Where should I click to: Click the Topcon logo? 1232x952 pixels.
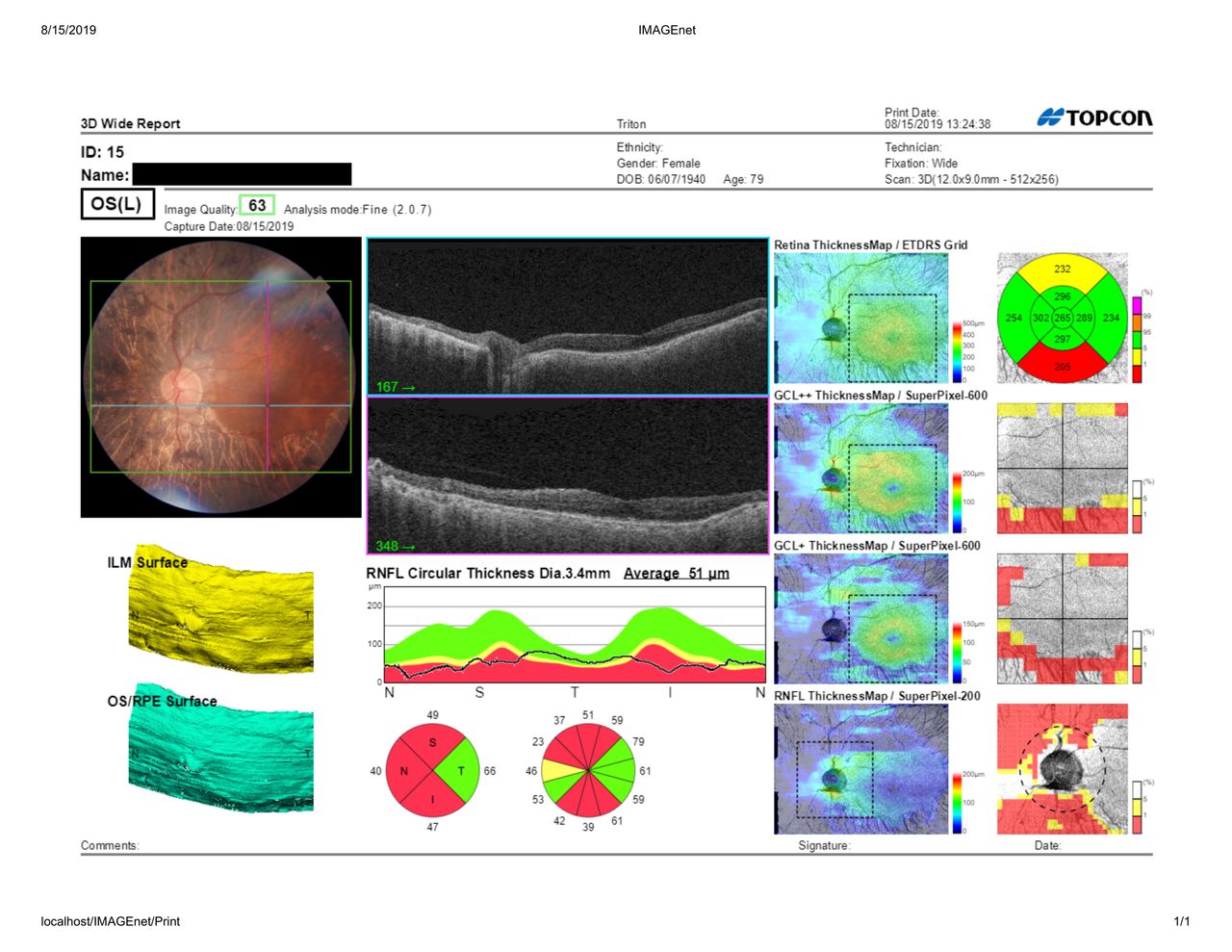pyautogui.click(x=1094, y=117)
